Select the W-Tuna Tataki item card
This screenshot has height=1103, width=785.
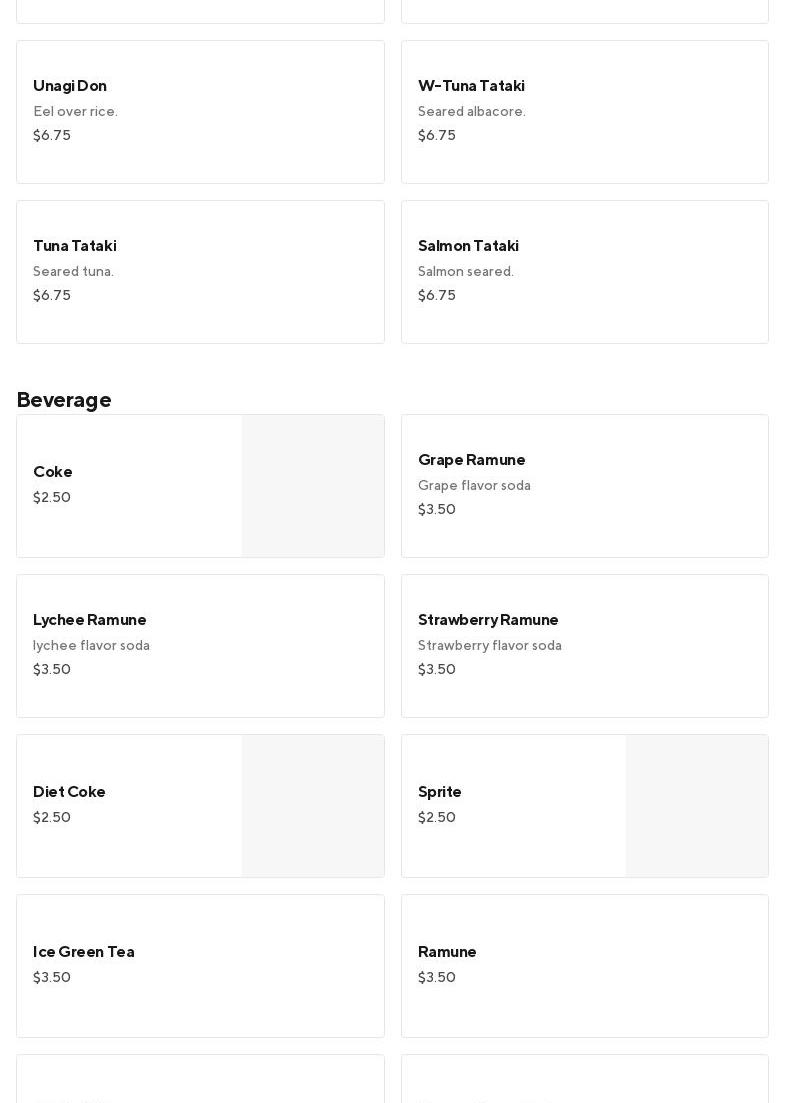click(x=584, y=112)
